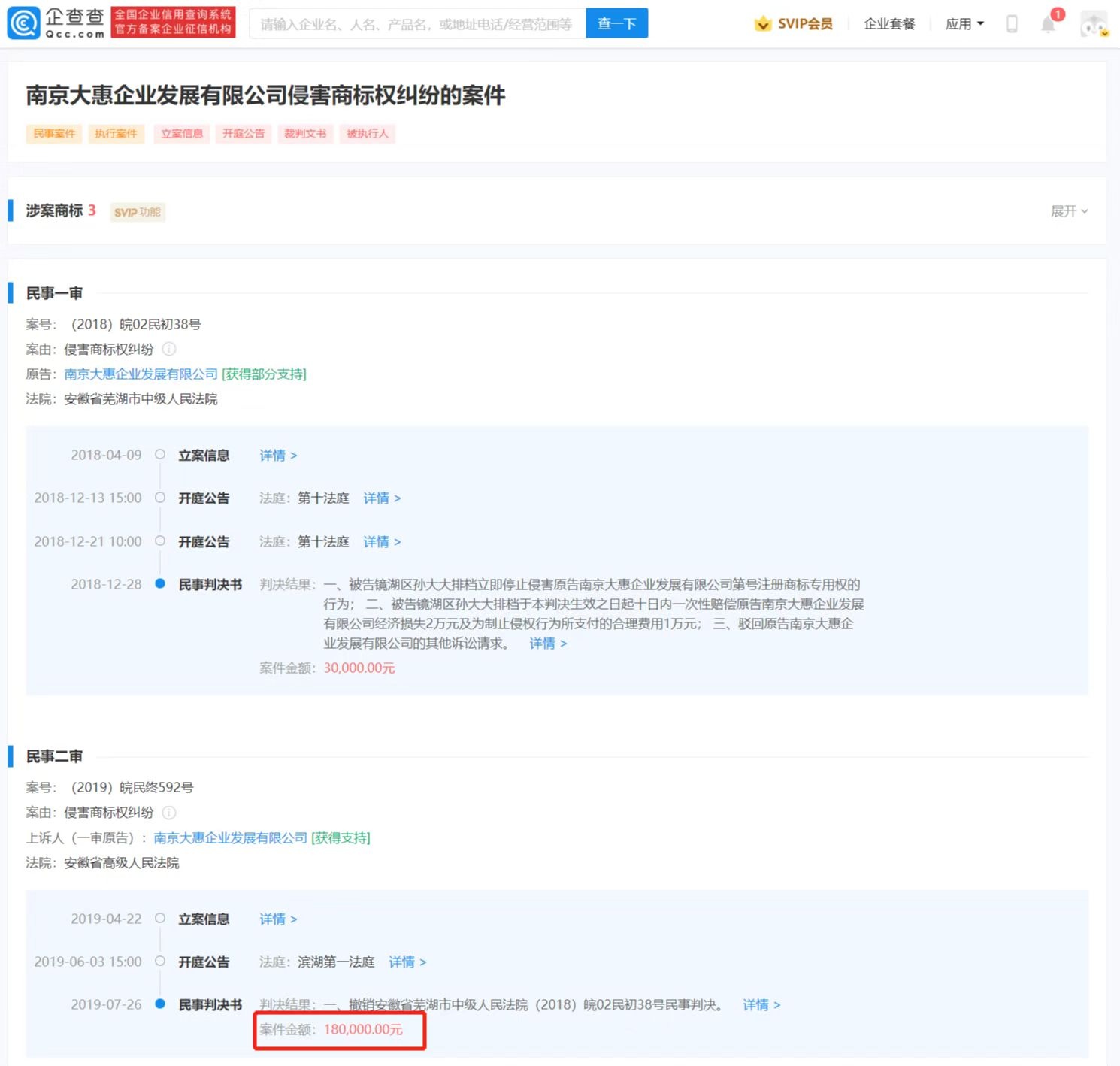This screenshot has height=1066, width=1120.
Task: Click the 民事一审 section heading
Action: (x=54, y=293)
